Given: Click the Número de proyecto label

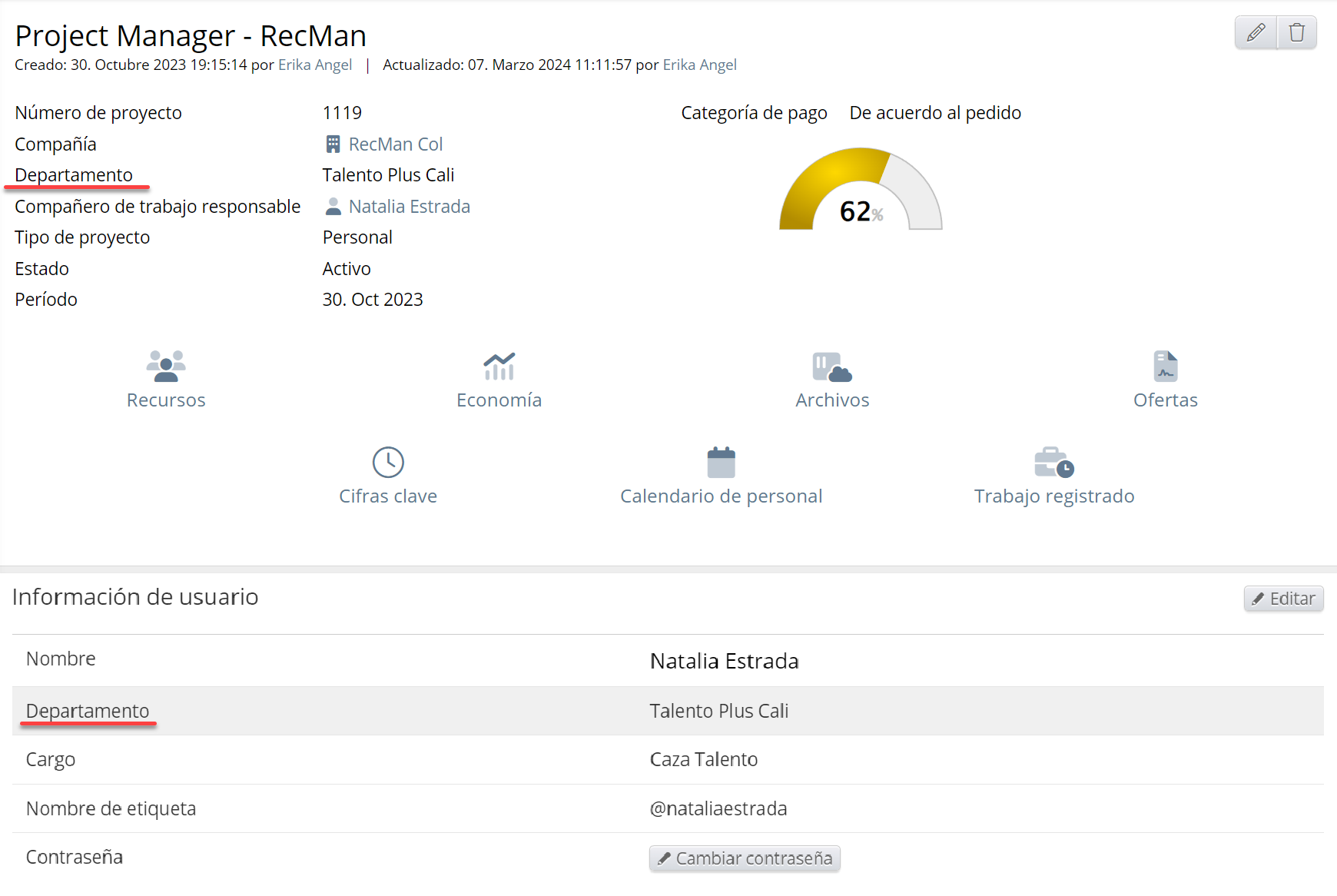Looking at the screenshot, I should 98,113.
